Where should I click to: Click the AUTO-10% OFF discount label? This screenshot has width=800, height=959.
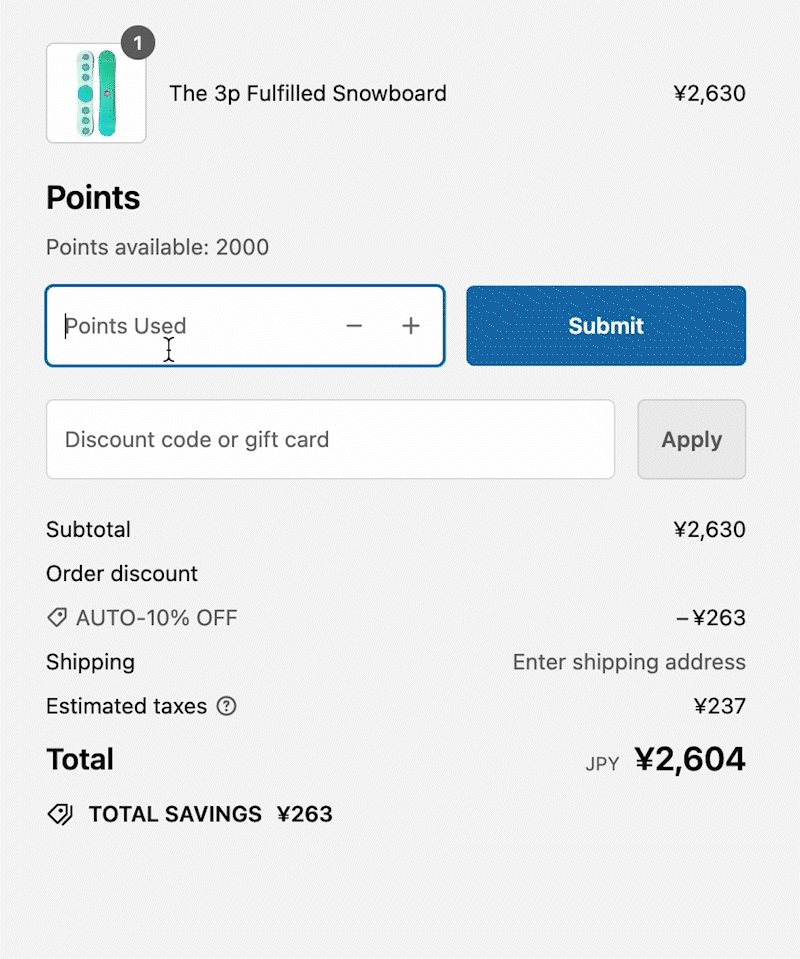157,618
